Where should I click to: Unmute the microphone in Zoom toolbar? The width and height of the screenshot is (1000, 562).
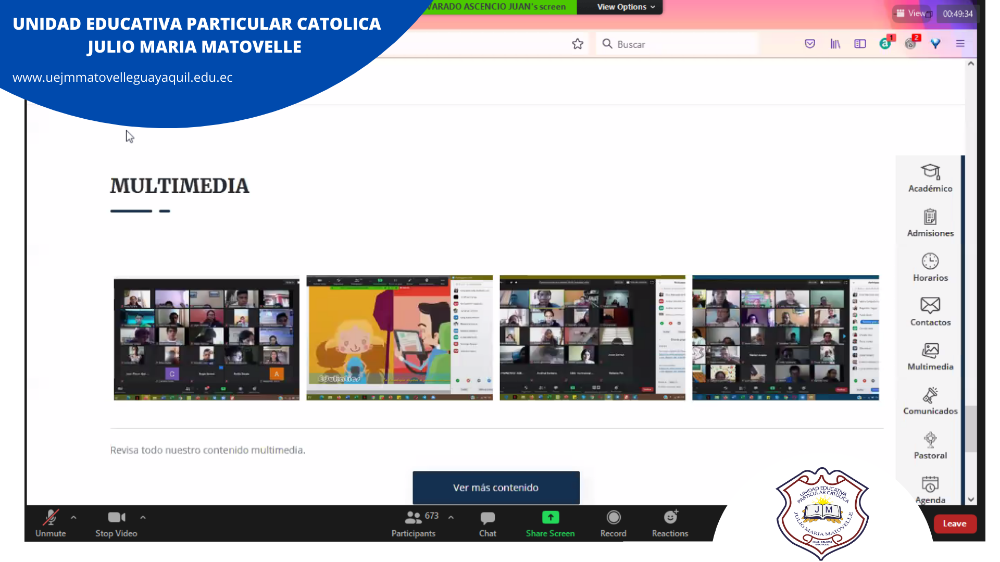50,524
